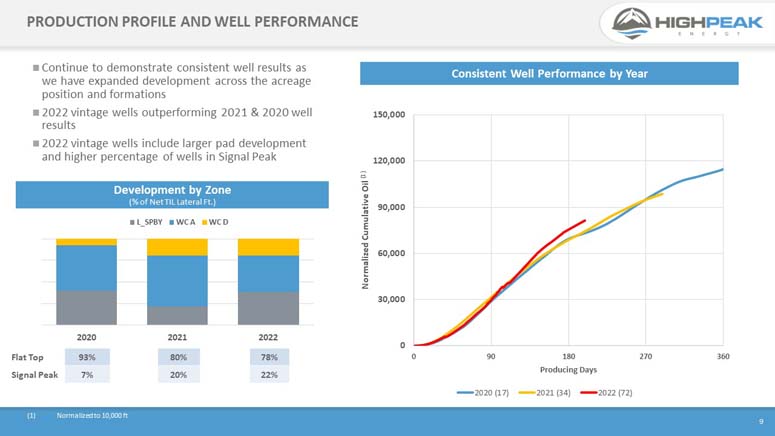This screenshot has height=436, width=775.
Task: Select the 'Producing Days' axis title
Action: 568,370
